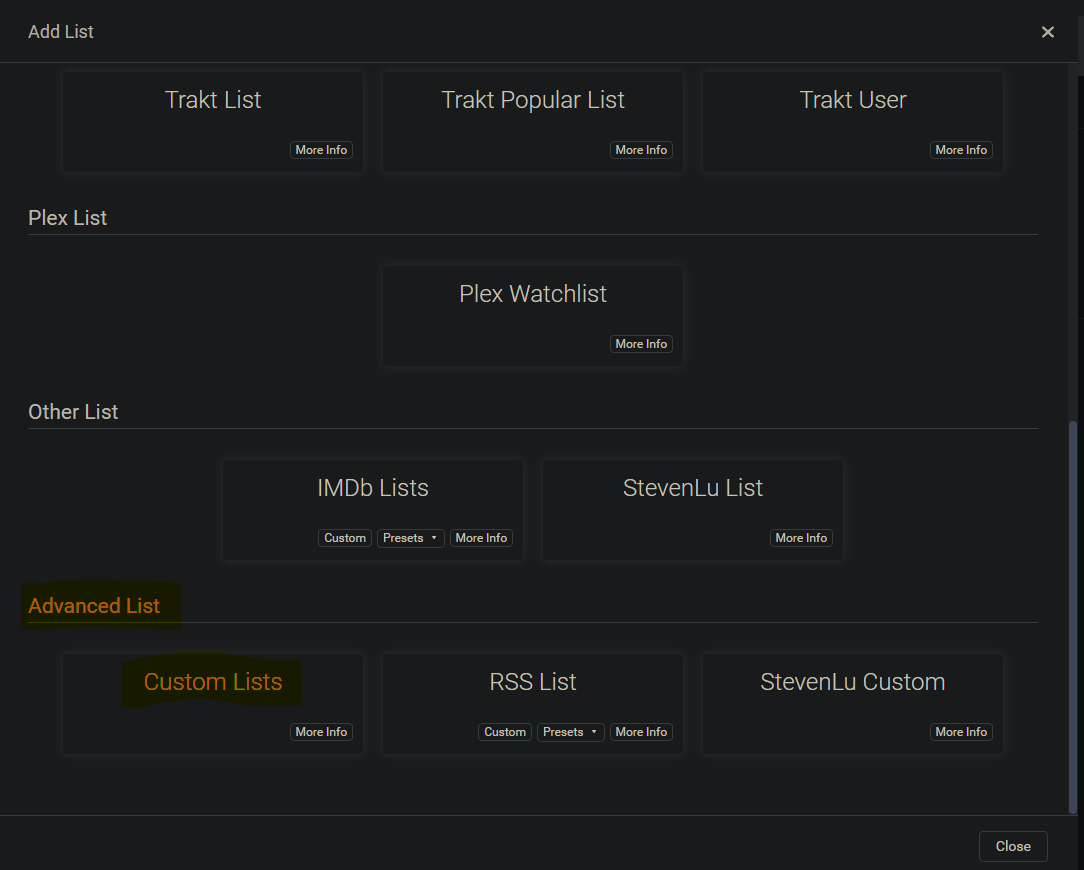The image size is (1084, 870).
Task: Open More Info for Trakt List
Action: tap(321, 150)
